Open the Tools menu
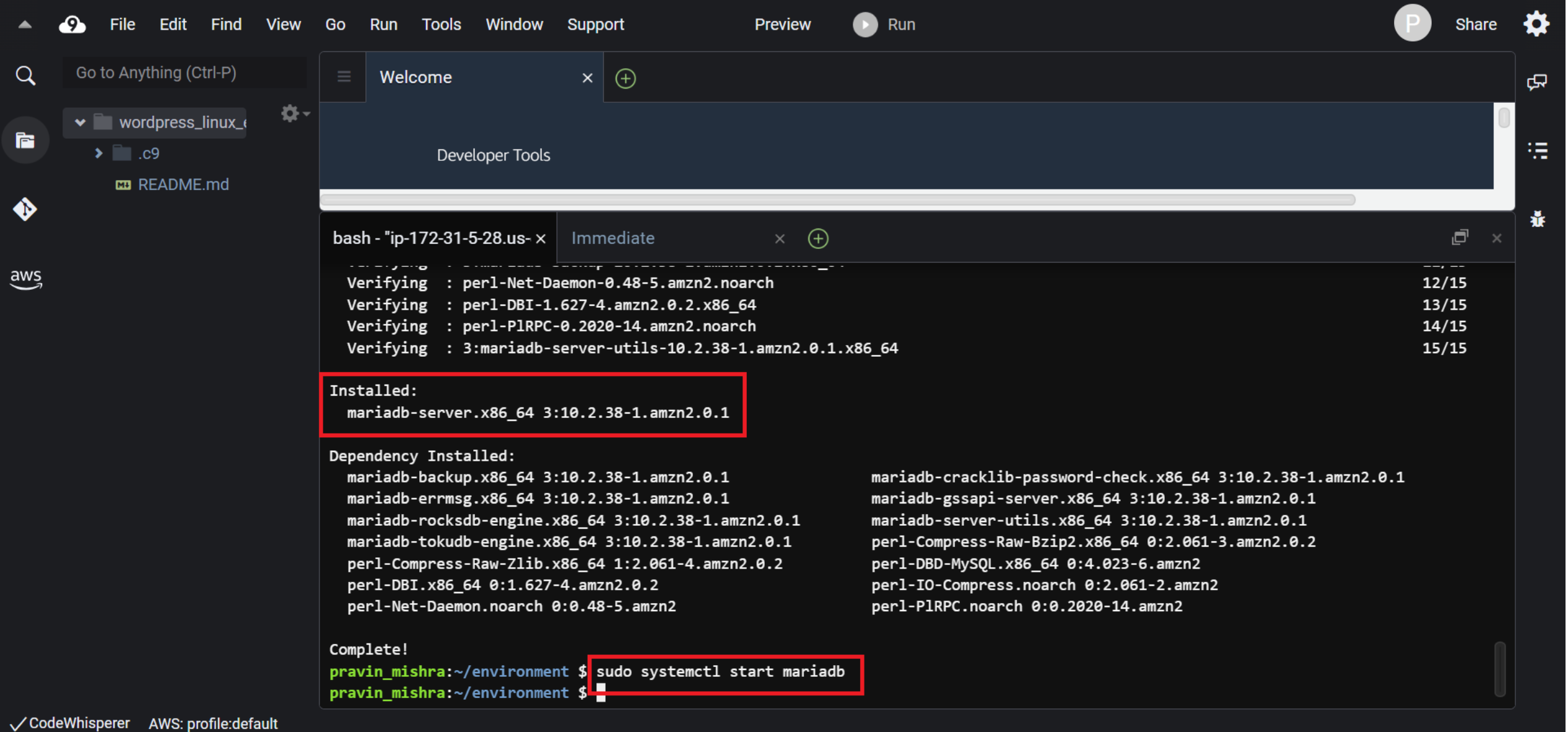Image resolution: width=1568 pixels, height=732 pixels. pyautogui.click(x=441, y=24)
